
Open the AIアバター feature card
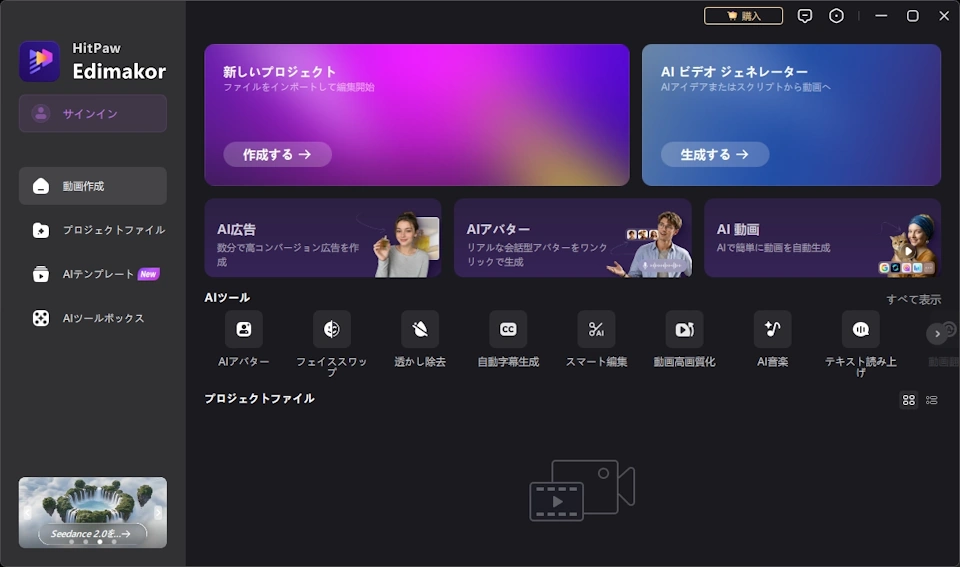(x=573, y=238)
